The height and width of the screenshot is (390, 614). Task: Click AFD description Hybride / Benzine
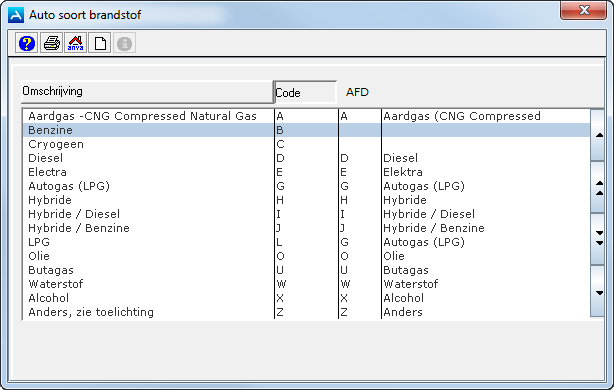point(434,228)
